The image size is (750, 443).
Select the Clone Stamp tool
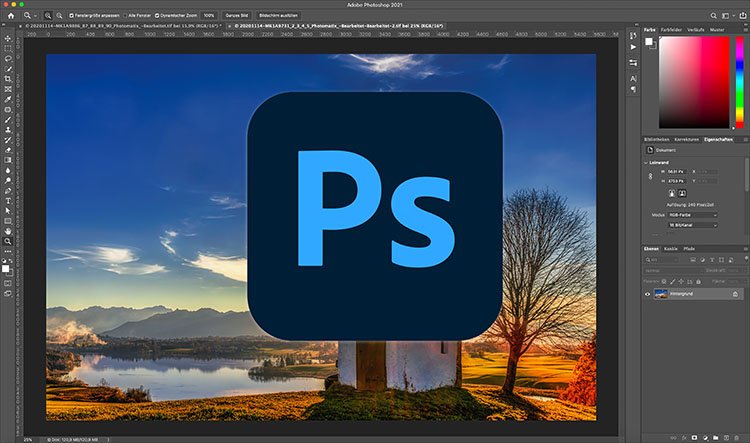tap(8, 130)
